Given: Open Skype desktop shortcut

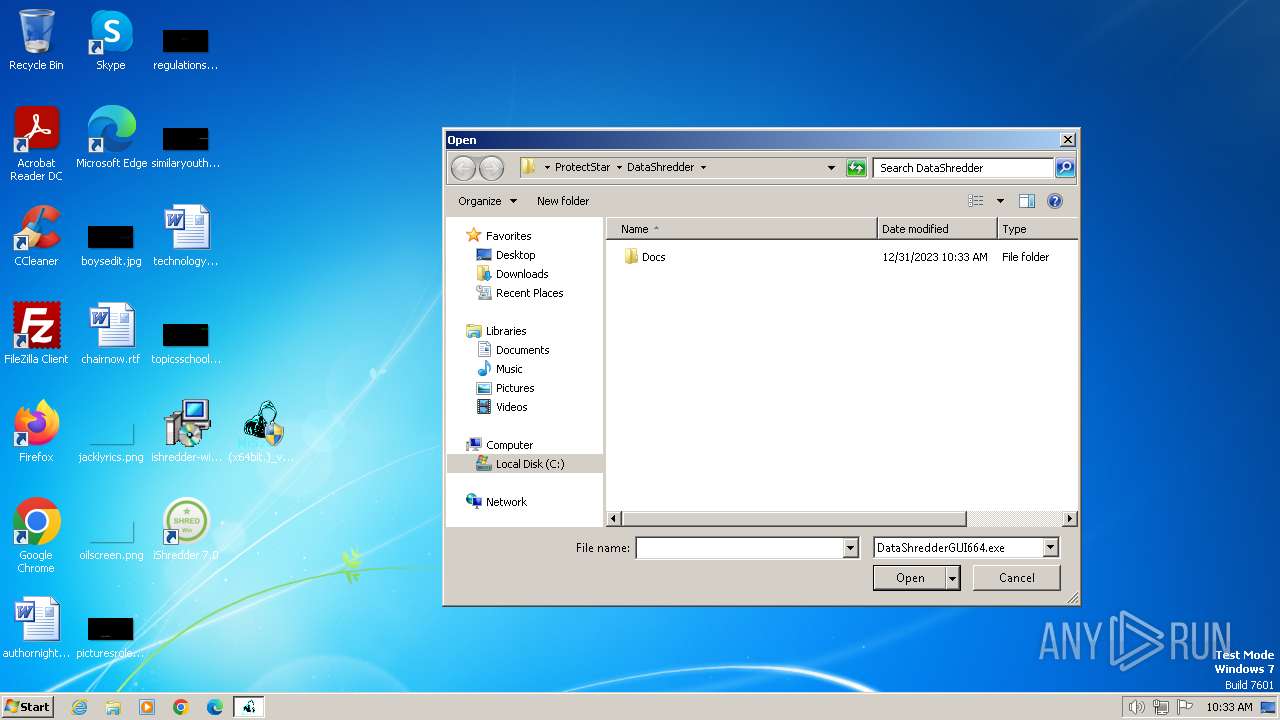Looking at the screenshot, I should coord(110,40).
